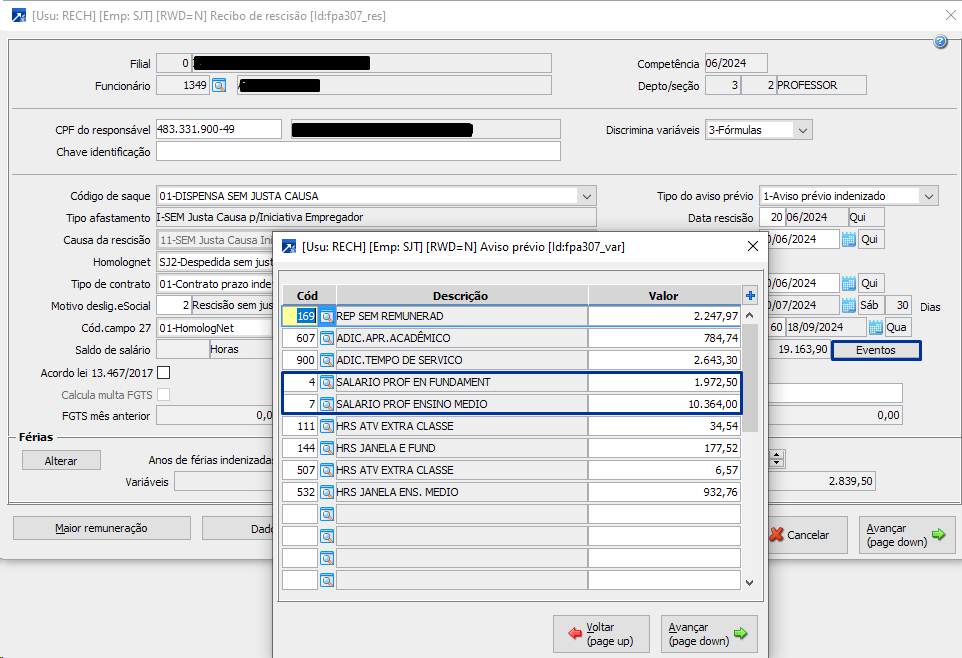This screenshot has height=658, width=962.
Task: Click the blue plus icon beside Valor header
Action: tap(750, 295)
